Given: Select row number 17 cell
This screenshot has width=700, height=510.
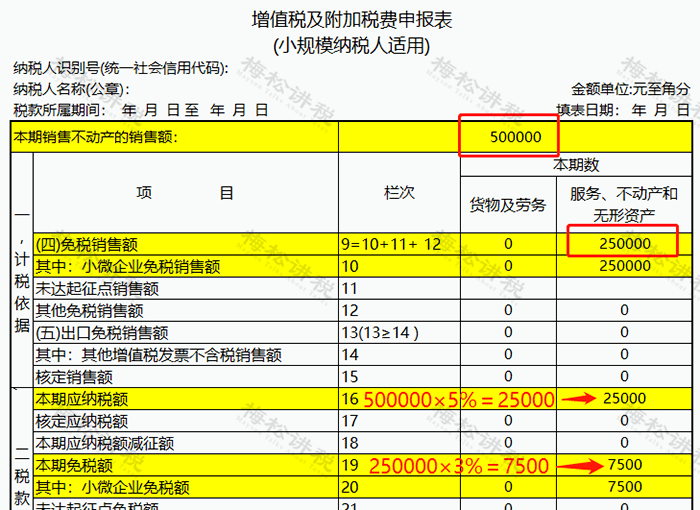Looking at the screenshot, I should click(400, 421).
